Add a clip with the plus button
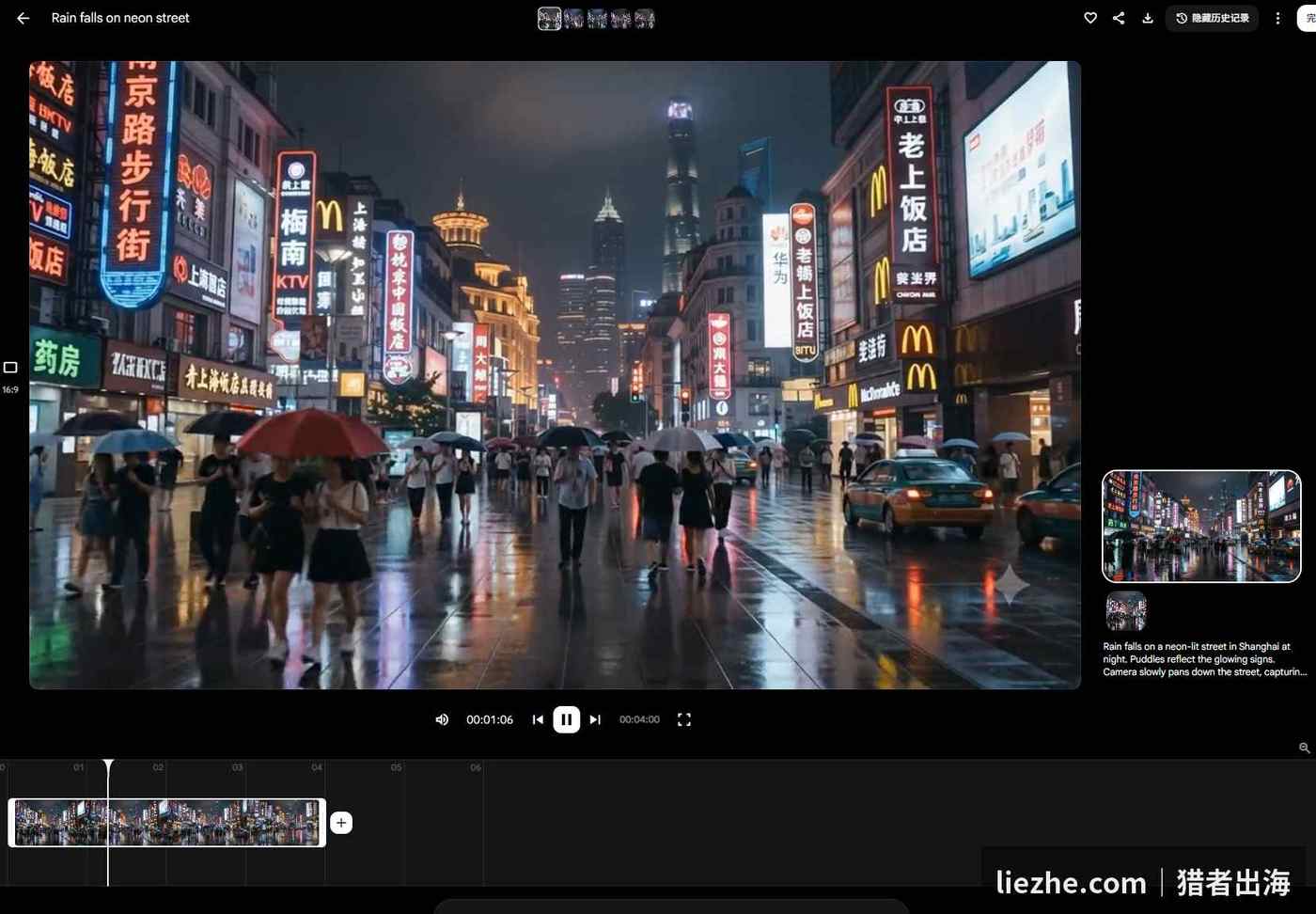The image size is (1316, 914). [x=341, y=823]
